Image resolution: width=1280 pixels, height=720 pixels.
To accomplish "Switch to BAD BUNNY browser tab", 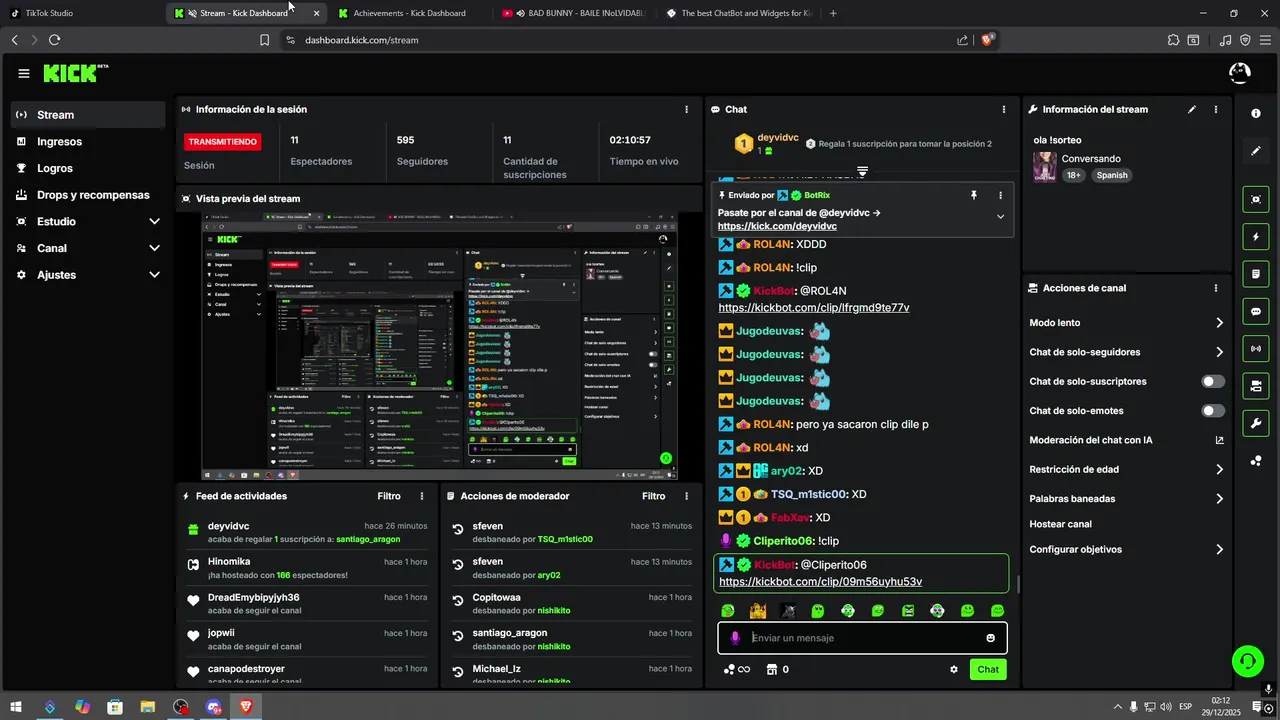I will [x=575, y=13].
